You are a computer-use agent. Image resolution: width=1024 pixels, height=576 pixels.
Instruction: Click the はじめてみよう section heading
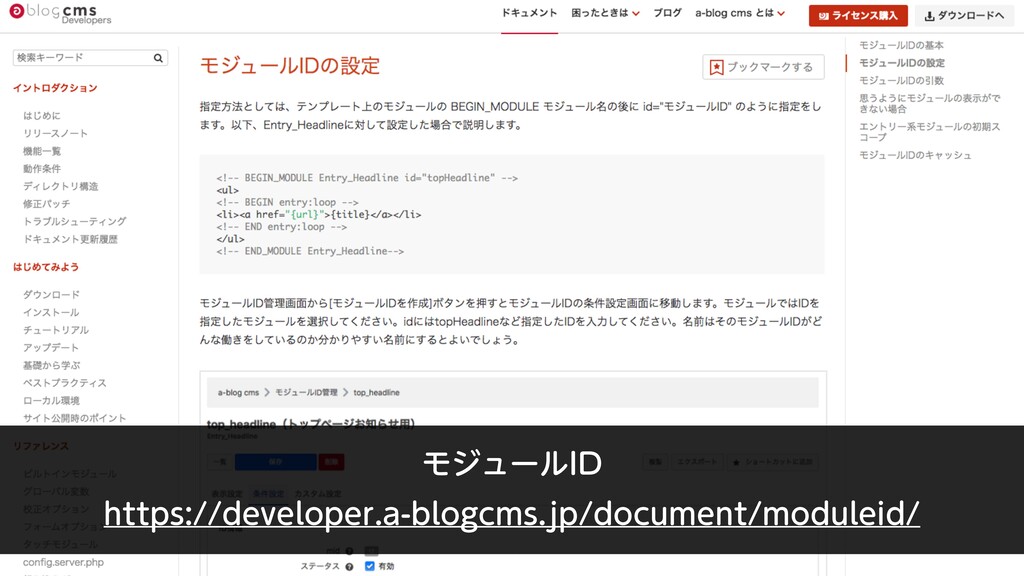point(46,267)
